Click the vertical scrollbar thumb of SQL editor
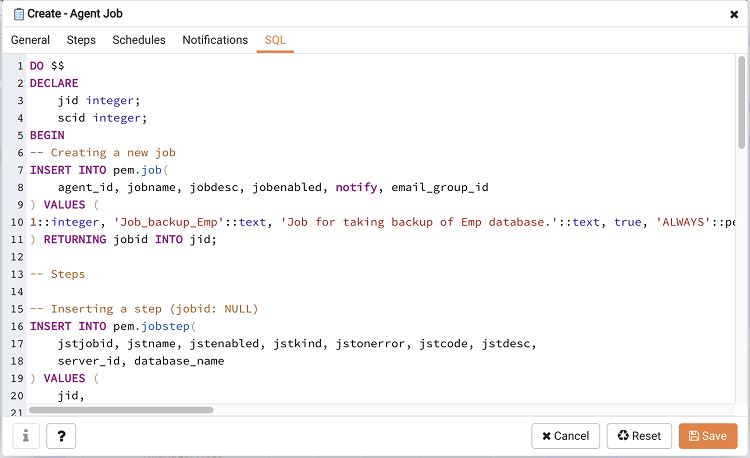The width and height of the screenshot is (750, 458). coord(741,102)
